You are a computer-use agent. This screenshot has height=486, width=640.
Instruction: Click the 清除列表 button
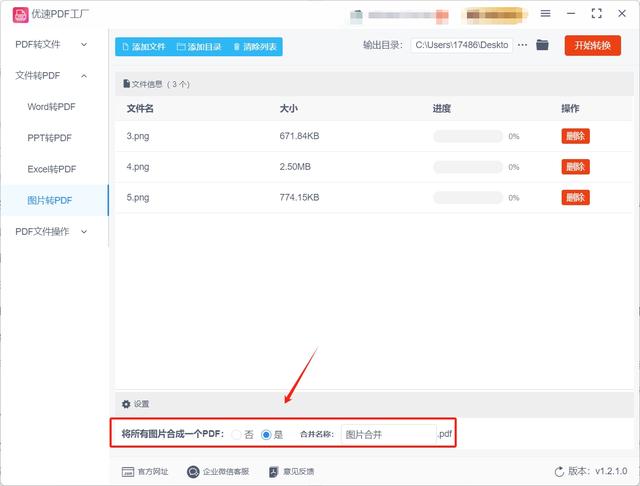click(x=255, y=47)
